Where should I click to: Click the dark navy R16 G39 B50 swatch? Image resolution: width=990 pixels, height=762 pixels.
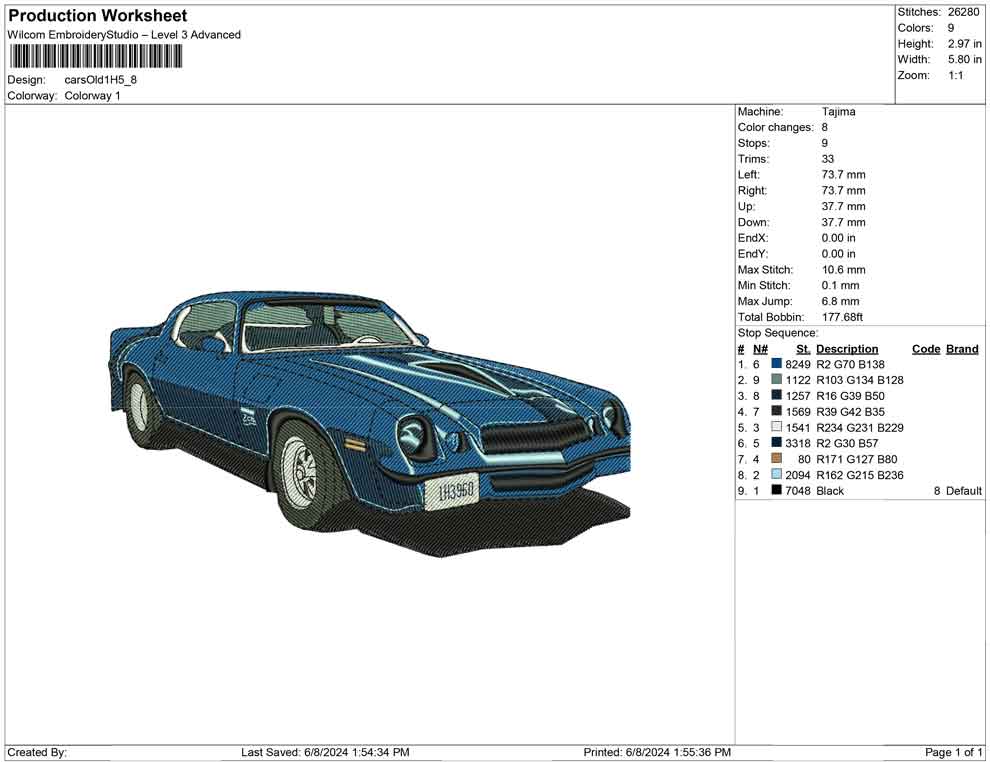[776, 395]
